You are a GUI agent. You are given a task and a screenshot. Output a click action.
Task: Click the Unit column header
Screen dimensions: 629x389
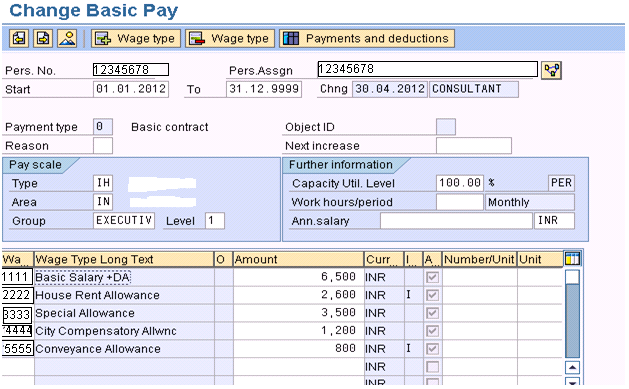[x=540, y=259]
